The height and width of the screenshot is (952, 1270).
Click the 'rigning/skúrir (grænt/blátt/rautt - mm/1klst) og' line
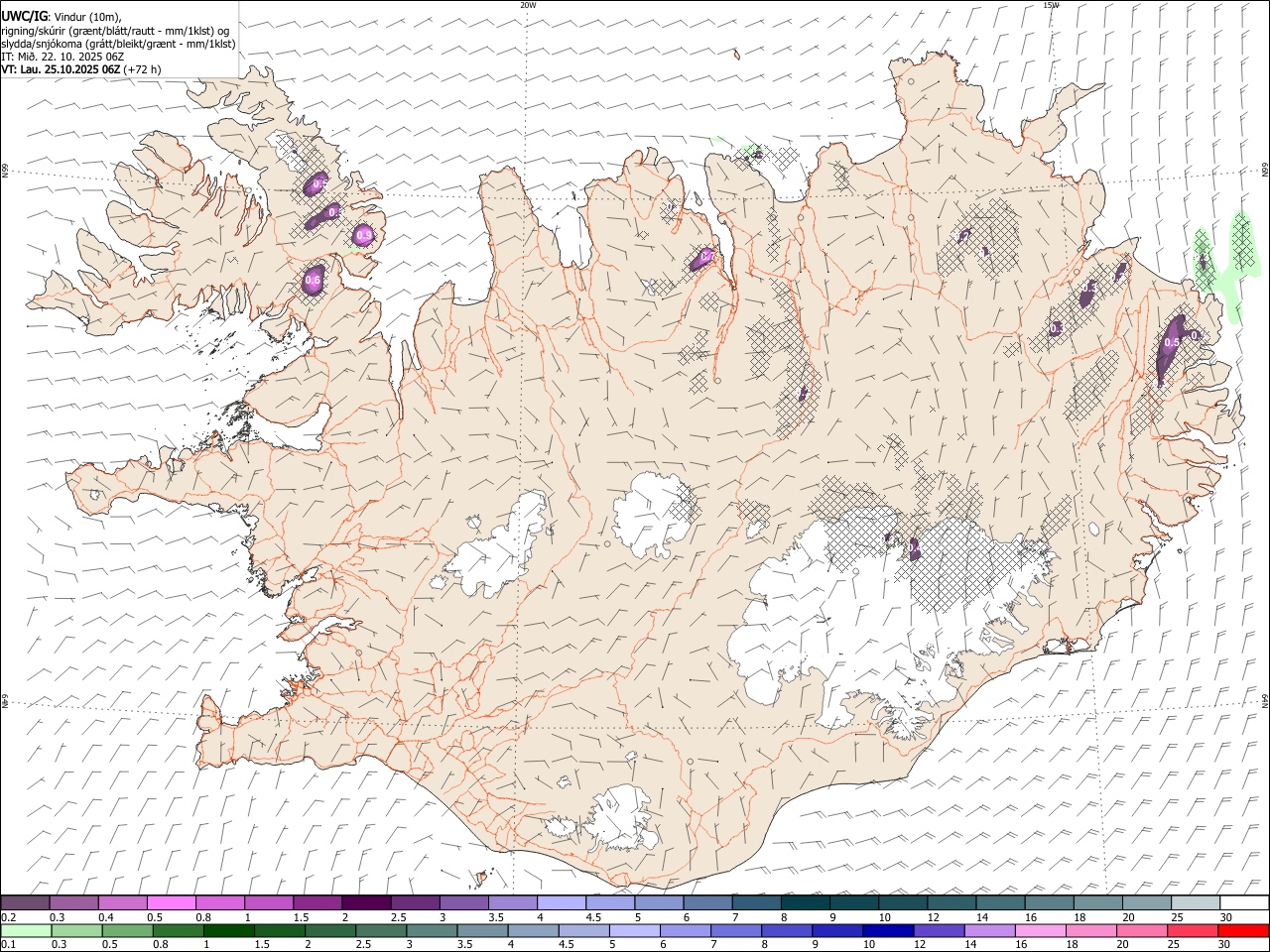pos(115,31)
